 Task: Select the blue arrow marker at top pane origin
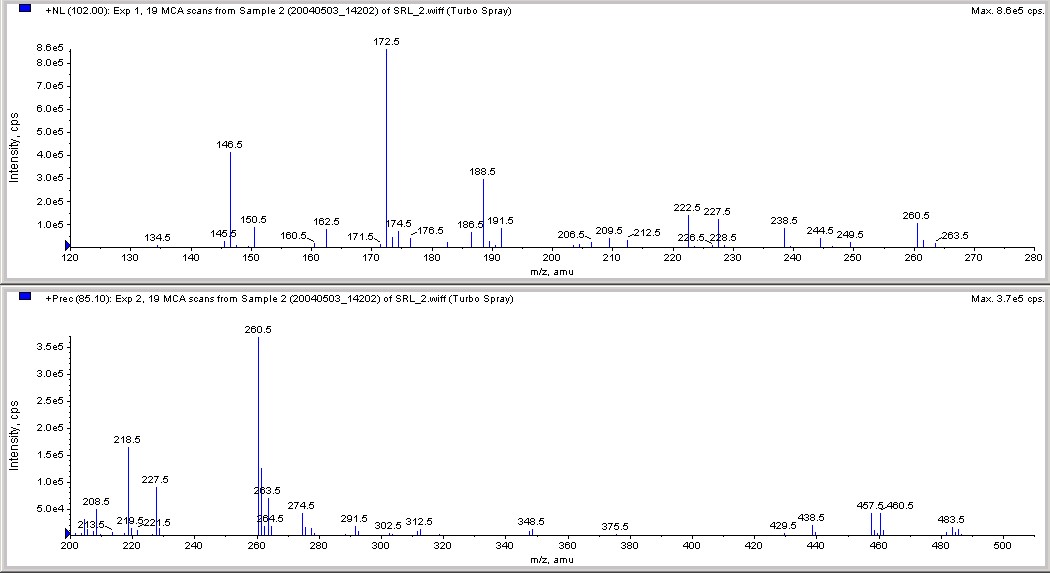[67, 246]
